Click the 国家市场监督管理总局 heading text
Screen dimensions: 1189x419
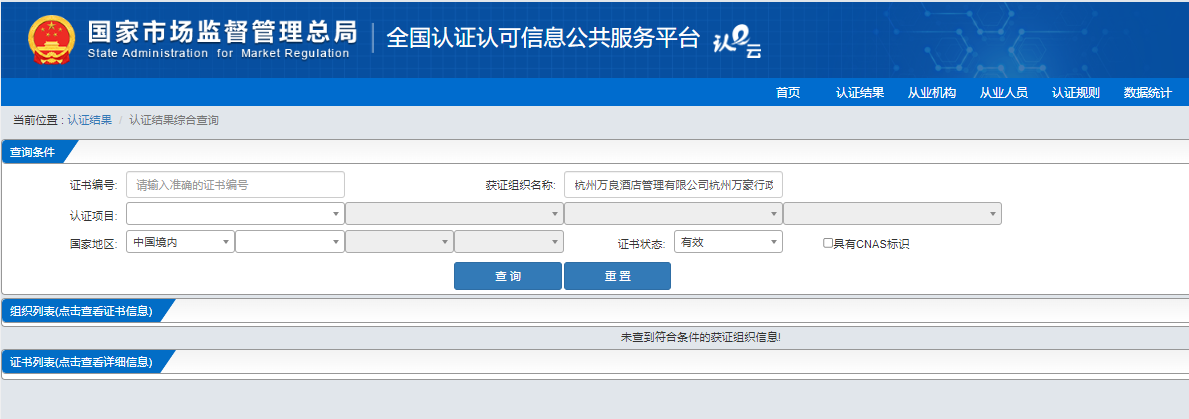(x=222, y=31)
